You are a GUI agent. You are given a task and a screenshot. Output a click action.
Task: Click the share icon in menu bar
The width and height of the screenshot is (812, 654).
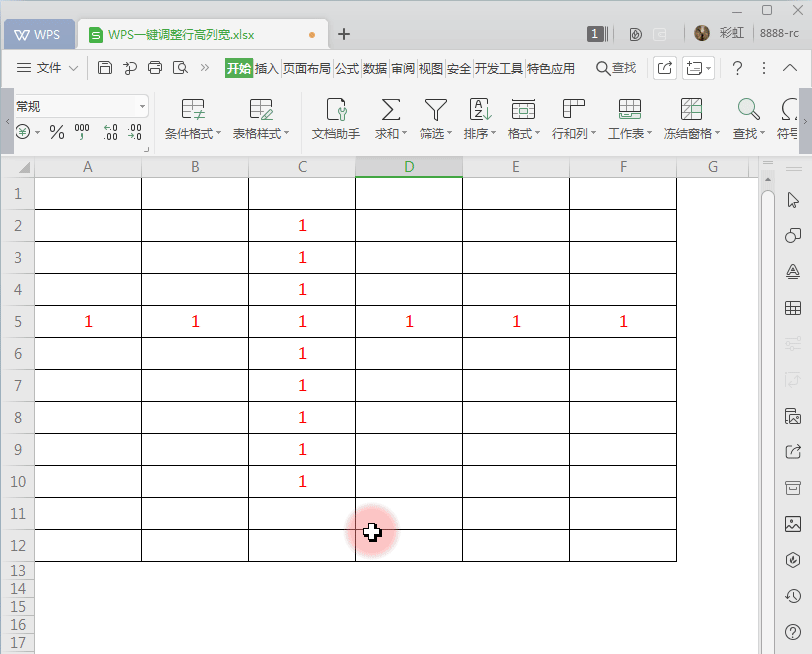coord(664,68)
